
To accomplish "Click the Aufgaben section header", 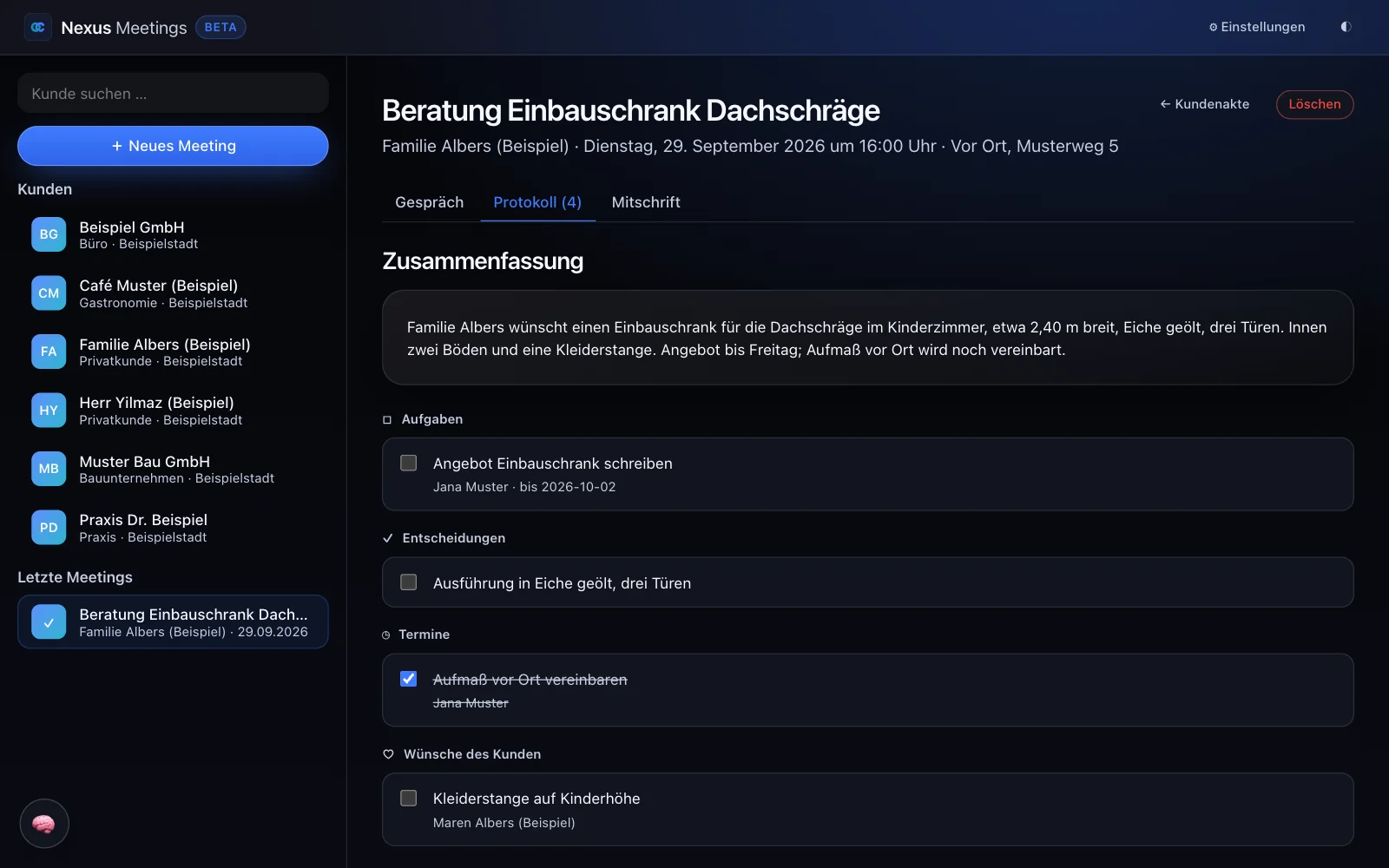I will [x=424, y=419].
